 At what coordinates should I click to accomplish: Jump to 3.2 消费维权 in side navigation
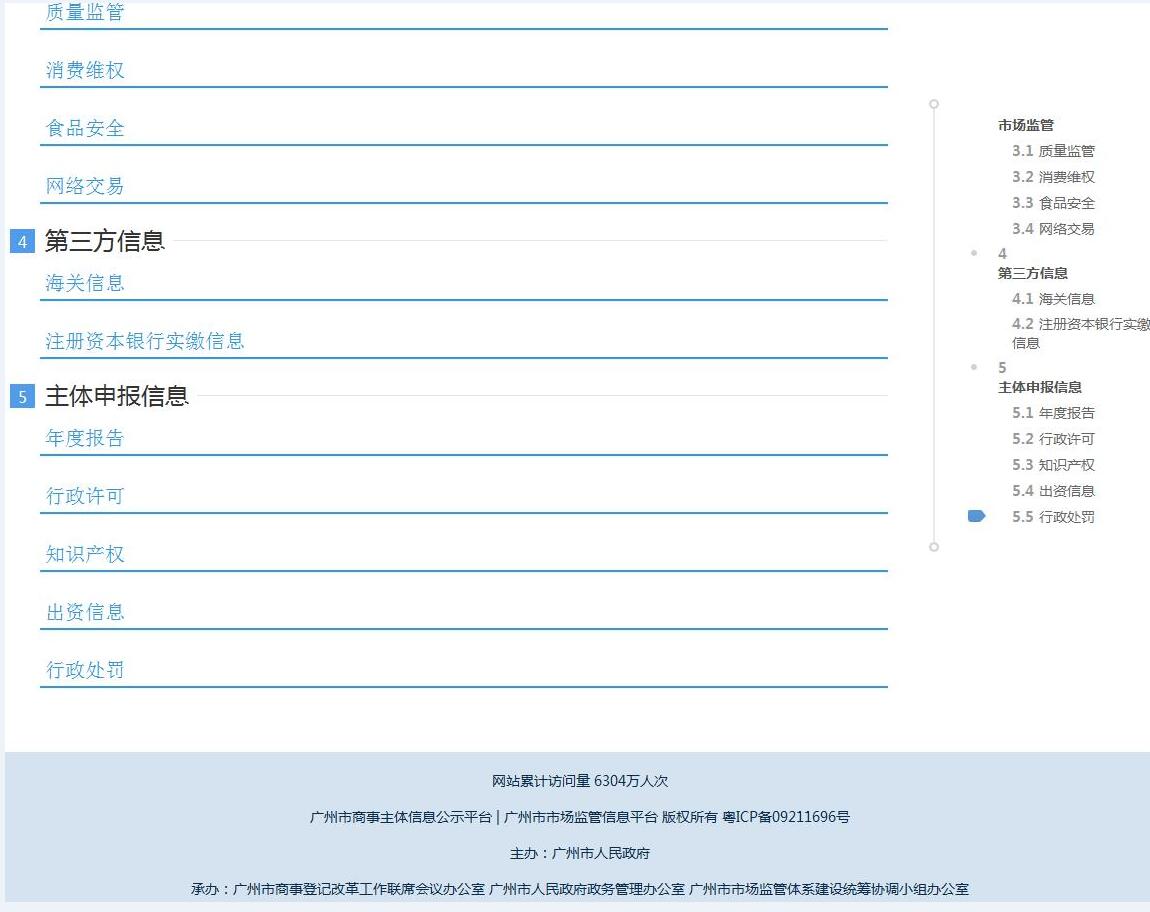click(x=1053, y=177)
